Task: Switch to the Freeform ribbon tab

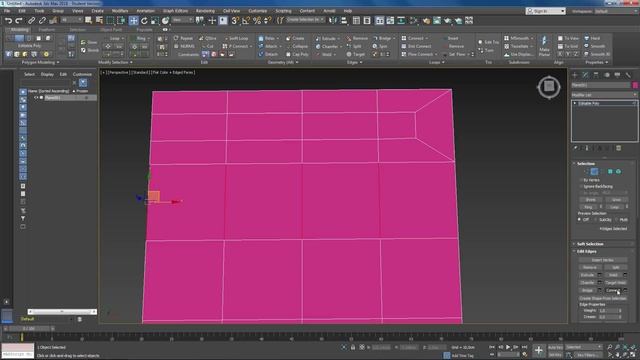Action: tap(47, 30)
